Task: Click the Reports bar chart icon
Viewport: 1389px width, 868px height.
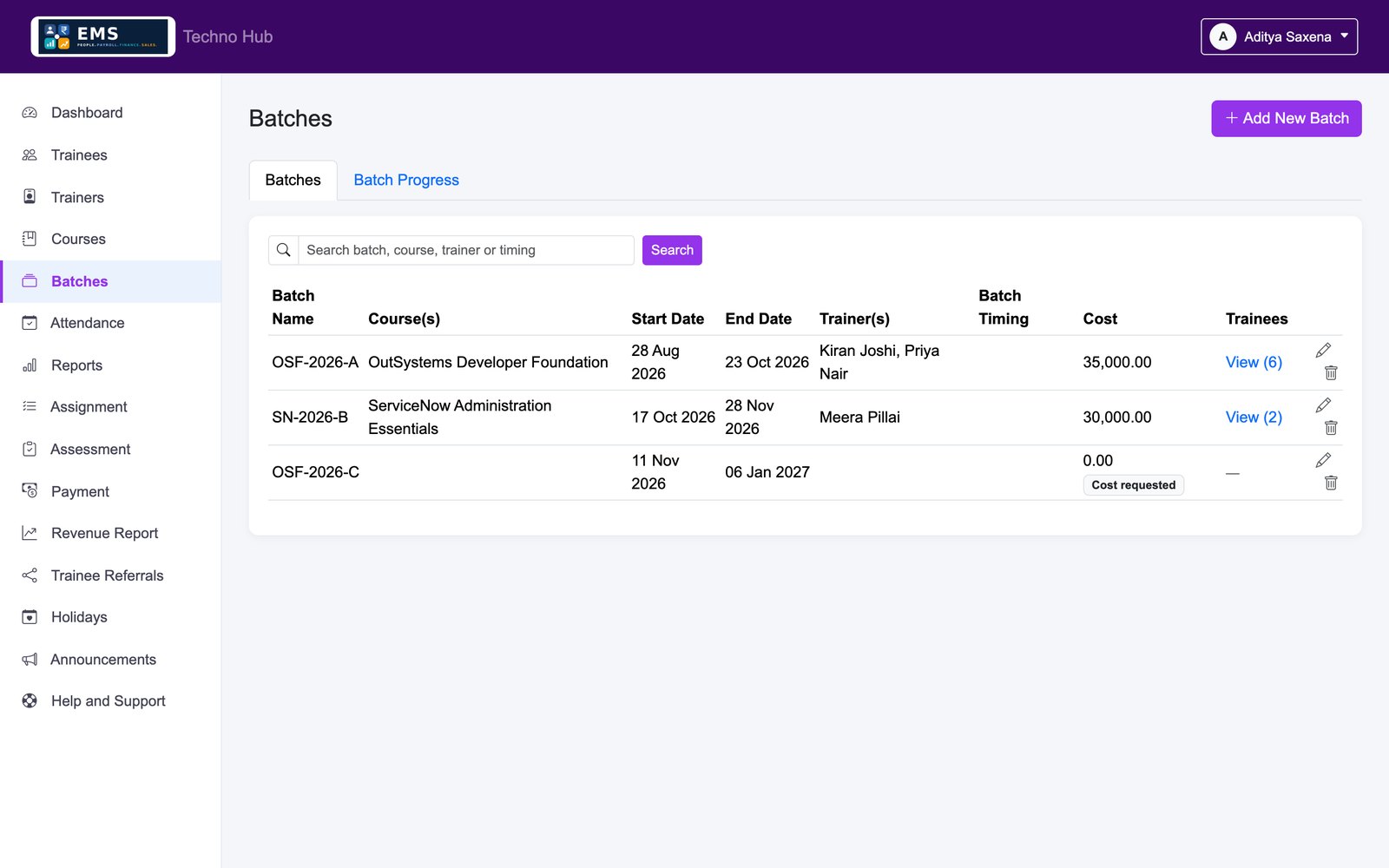Action: point(30,365)
